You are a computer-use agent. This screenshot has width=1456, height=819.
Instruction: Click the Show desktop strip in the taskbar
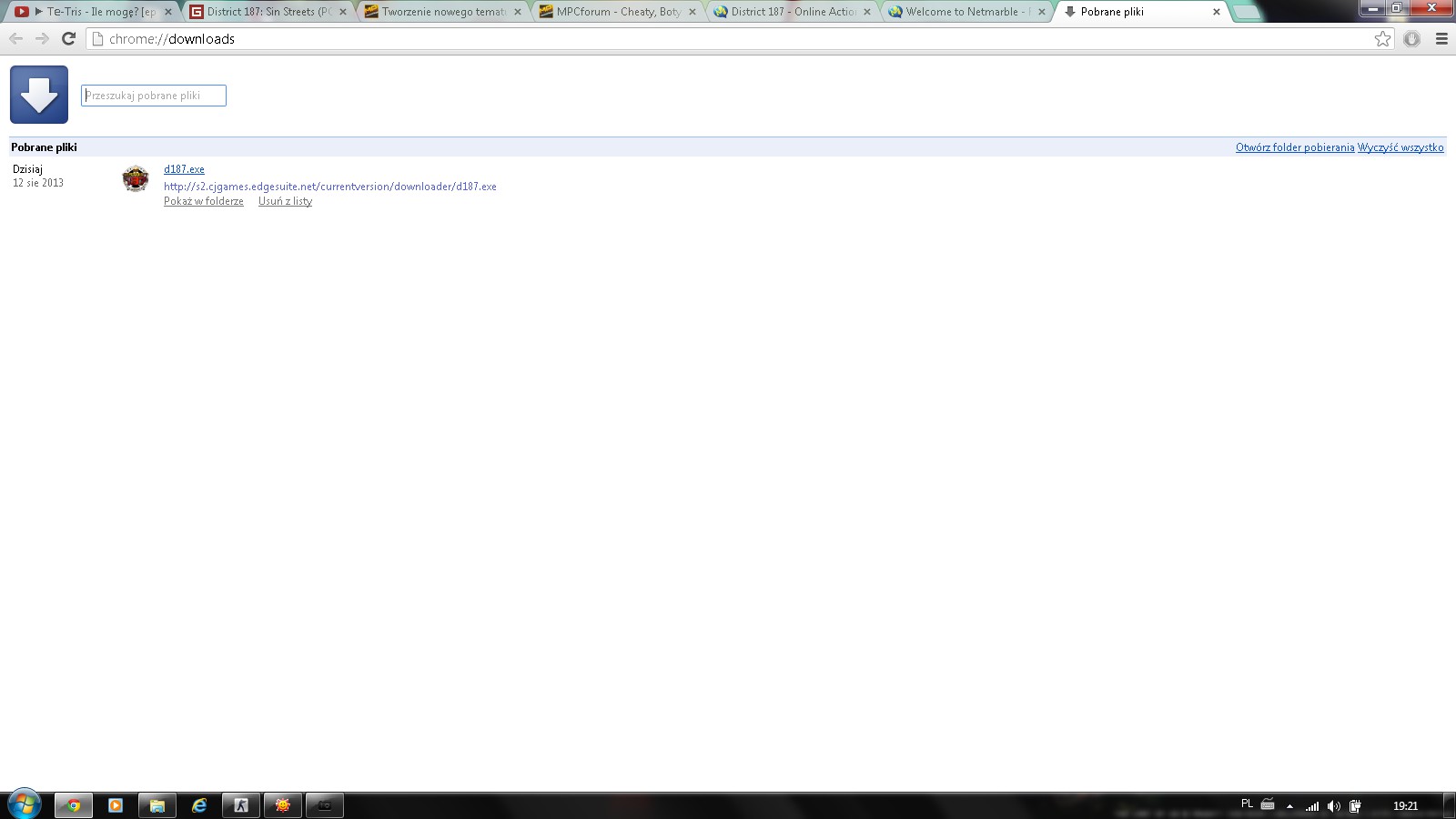point(1450,805)
